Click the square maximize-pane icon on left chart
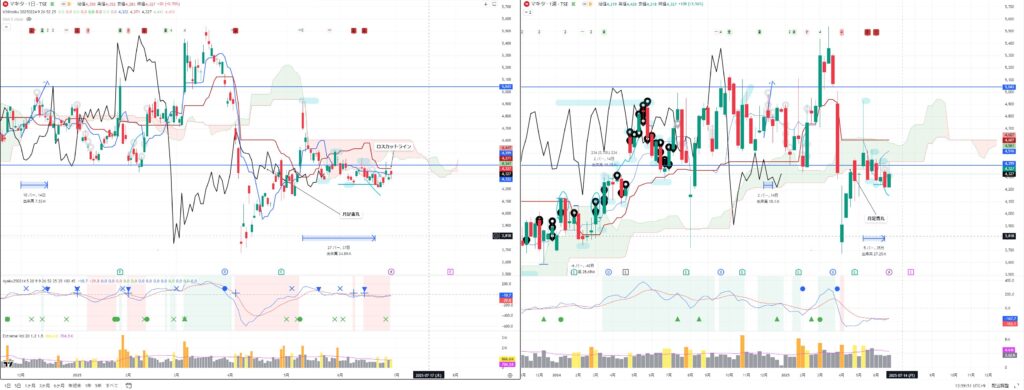1024x390 pixels. coord(494,5)
